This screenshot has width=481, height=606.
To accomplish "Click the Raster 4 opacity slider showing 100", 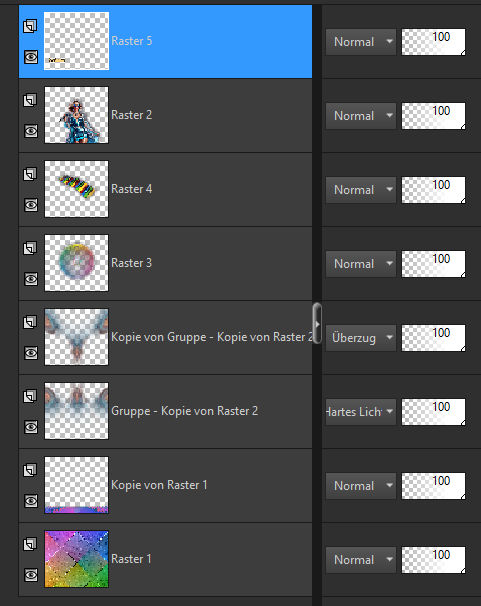I will coord(433,190).
